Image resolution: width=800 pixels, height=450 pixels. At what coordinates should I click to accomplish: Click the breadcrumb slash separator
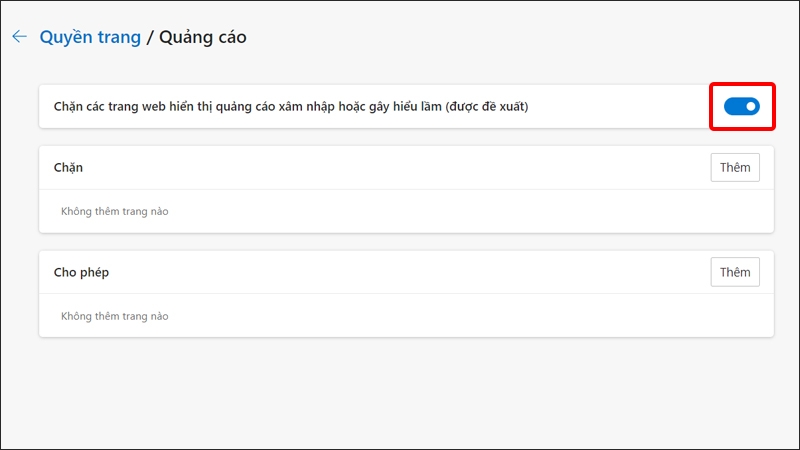pyautogui.click(x=151, y=37)
